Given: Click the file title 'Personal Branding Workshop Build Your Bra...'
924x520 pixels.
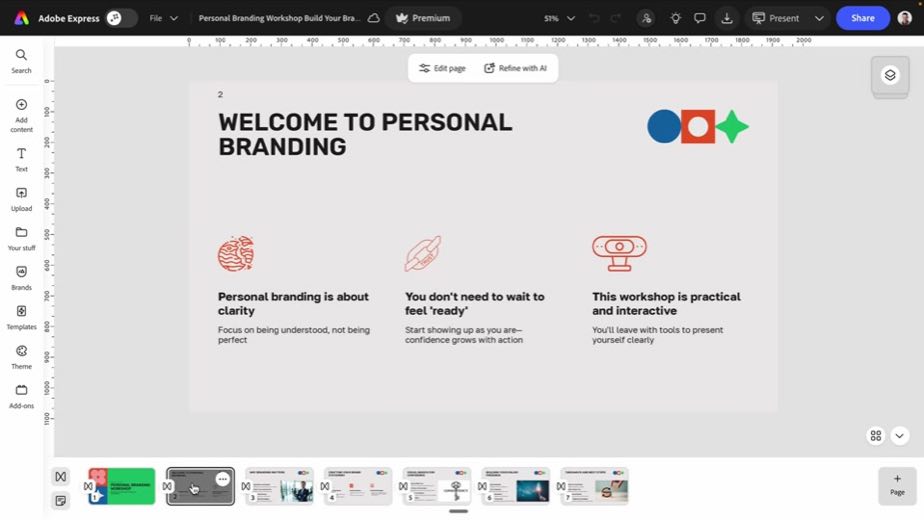Looking at the screenshot, I should pyautogui.click(x=279, y=18).
